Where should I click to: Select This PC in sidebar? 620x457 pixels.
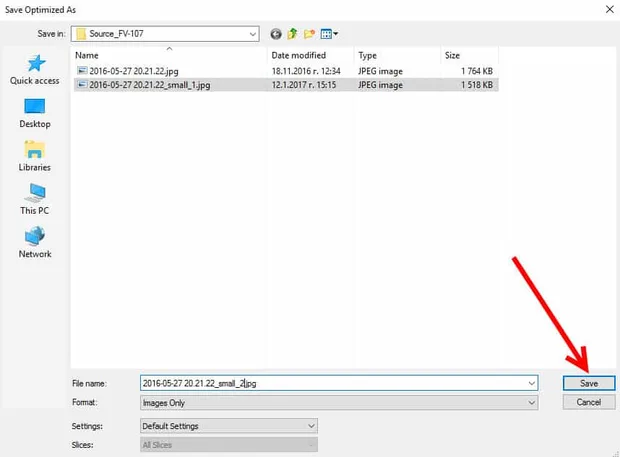tap(35, 200)
